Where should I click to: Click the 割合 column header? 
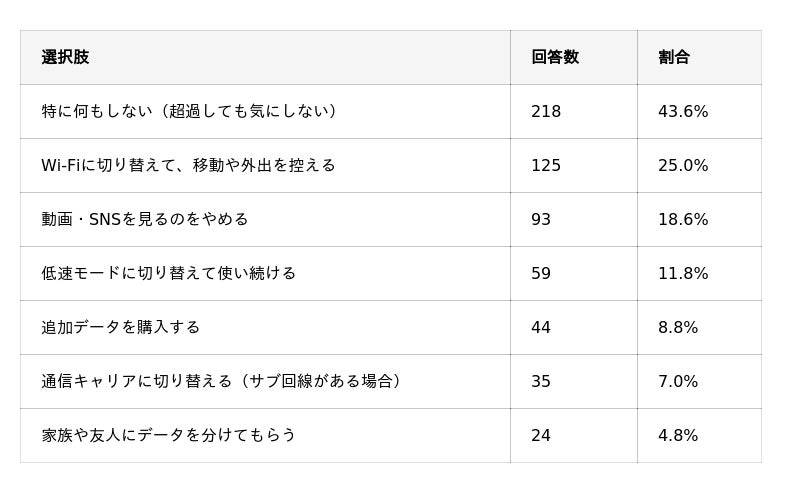pyautogui.click(x=674, y=57)
